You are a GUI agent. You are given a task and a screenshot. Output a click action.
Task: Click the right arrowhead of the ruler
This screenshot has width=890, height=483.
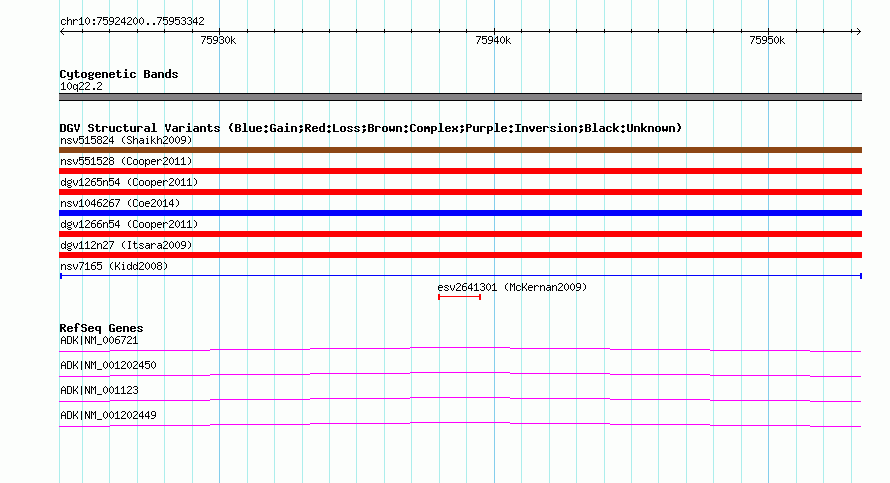tap(858, 32)
